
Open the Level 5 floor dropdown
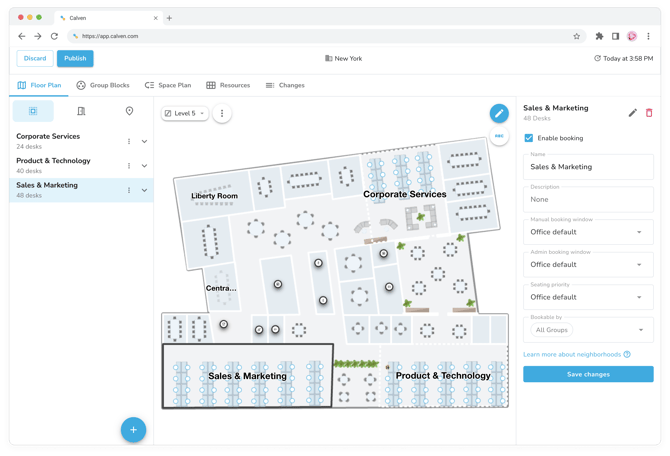(185, 113)
